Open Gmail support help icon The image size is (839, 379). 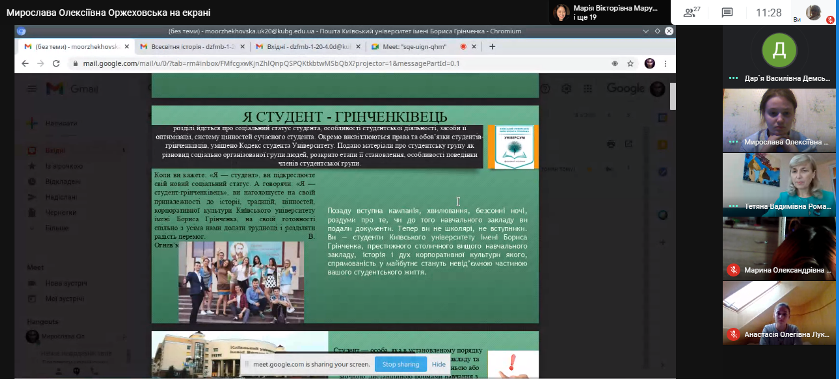click(x=545, y=89)
